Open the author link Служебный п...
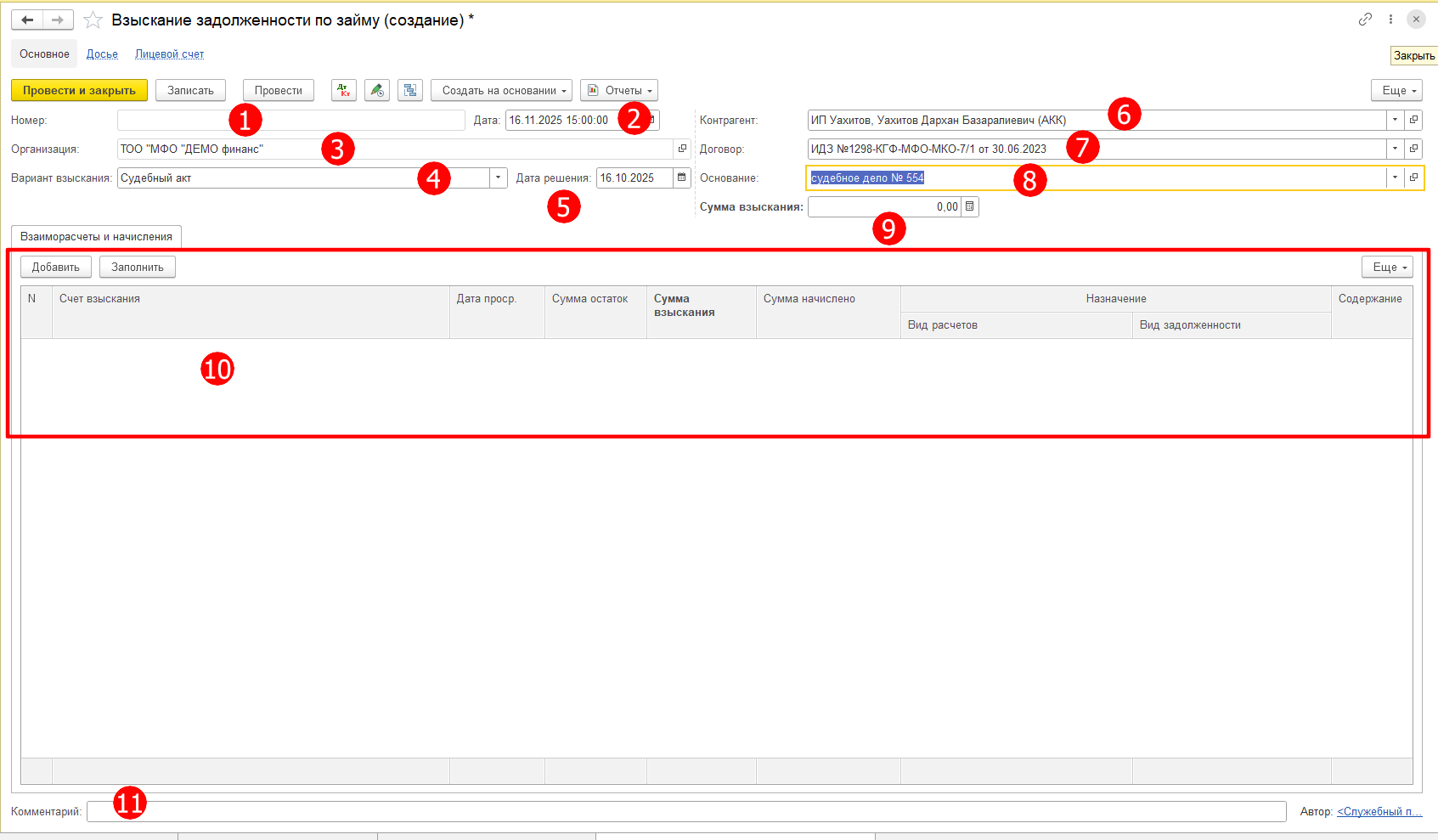This screenshot has height=840, width=1438. [x=1379, y=811]
